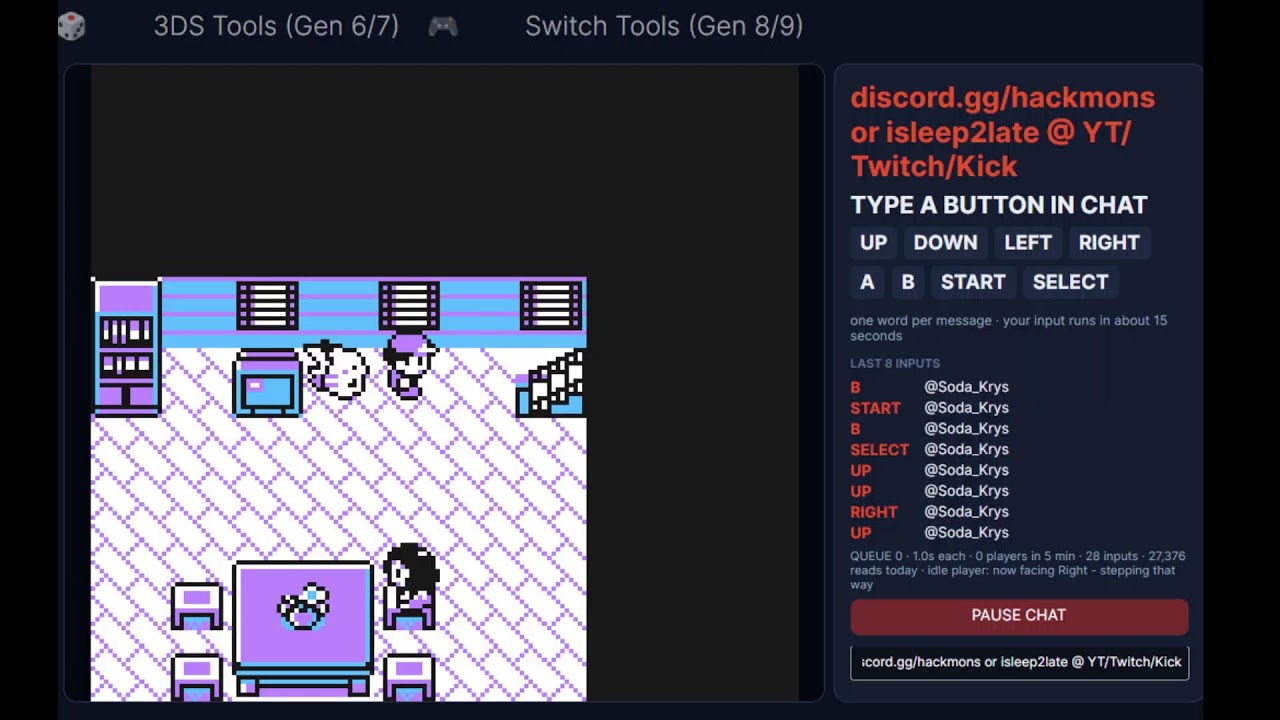
Task: Focus the chat message input field
Action: click(1019, 662)
